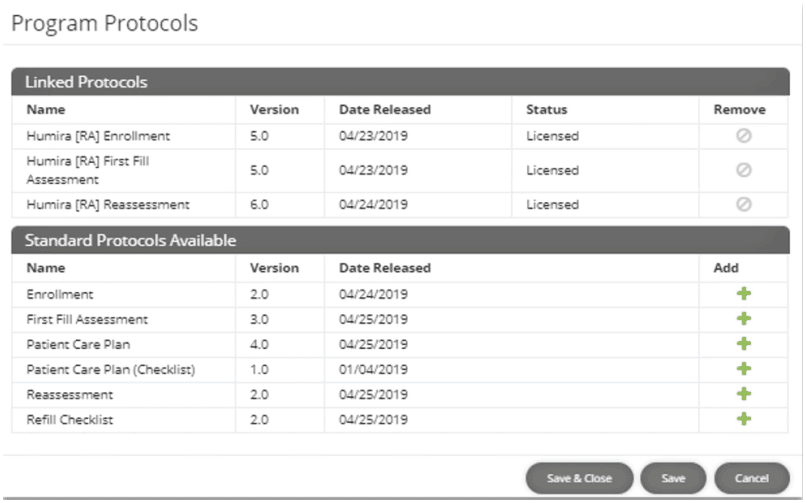This screenshot has width=806, height=503.
Task: Click the Save button
Action: coord(673,478)
